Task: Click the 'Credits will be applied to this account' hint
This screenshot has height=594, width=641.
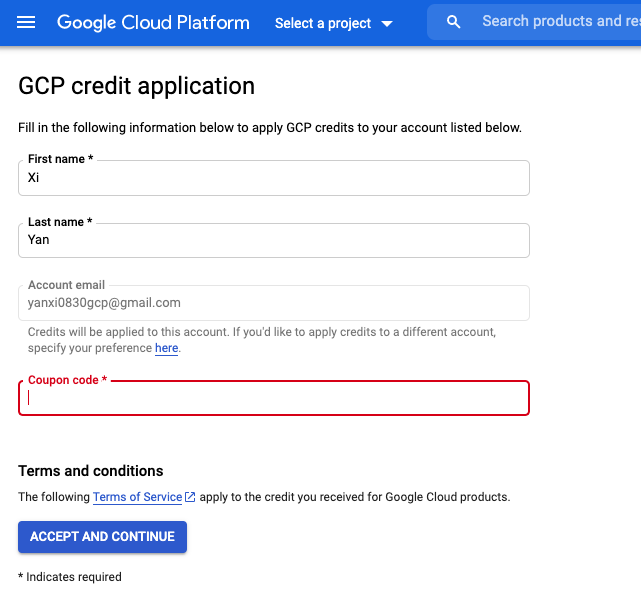Action: click(262, 340)
